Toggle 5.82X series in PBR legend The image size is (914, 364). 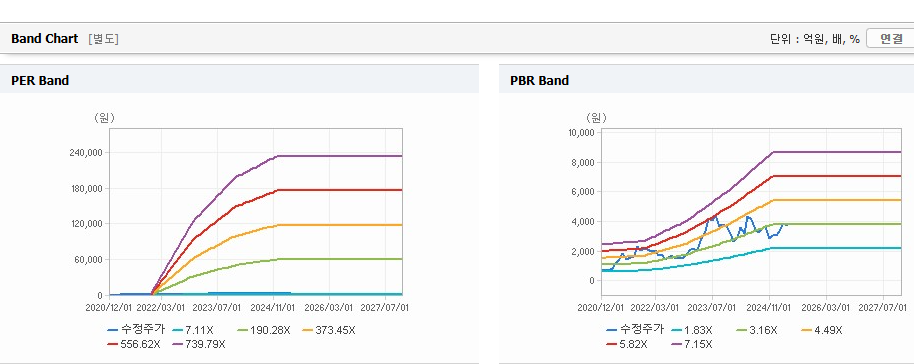(627, 344)
